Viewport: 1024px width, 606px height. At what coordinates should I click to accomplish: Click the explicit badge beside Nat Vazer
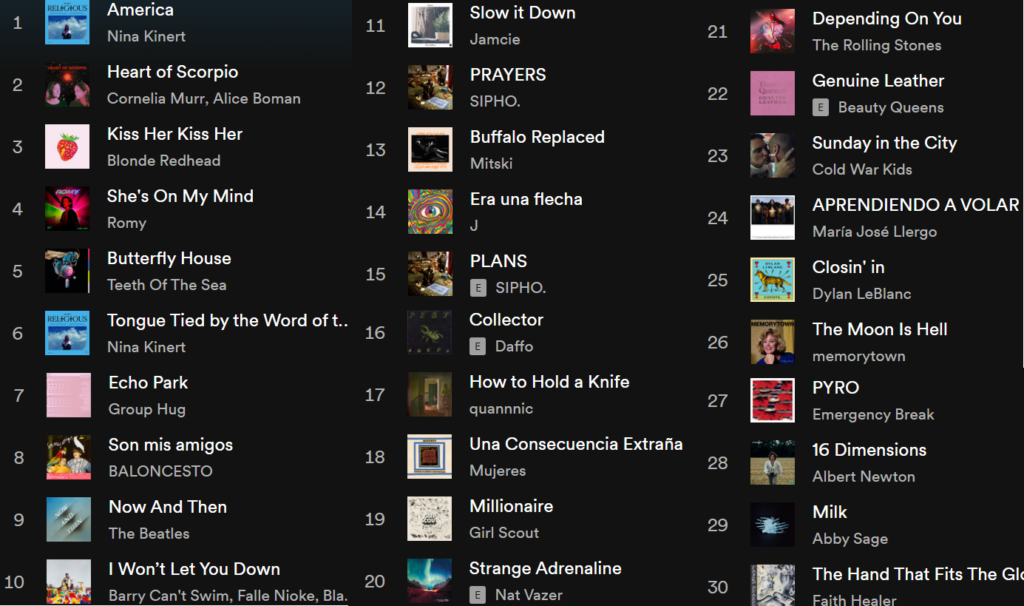point(477,595)
